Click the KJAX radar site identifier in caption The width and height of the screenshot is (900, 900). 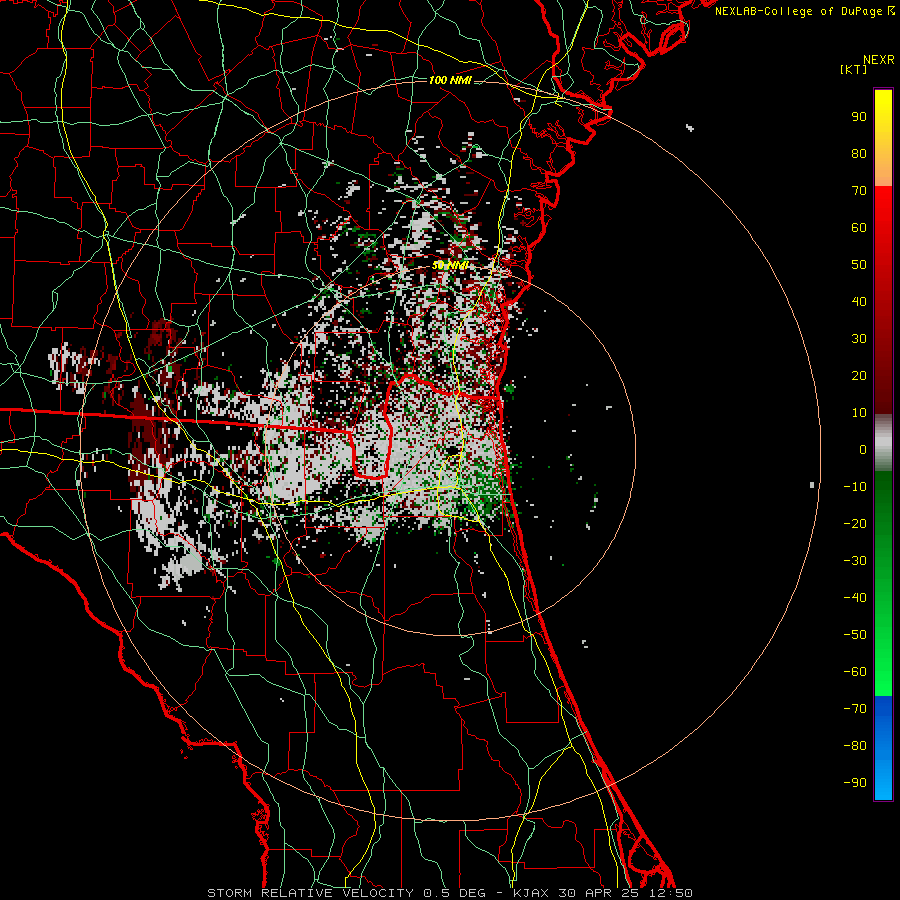coord(530,893)
